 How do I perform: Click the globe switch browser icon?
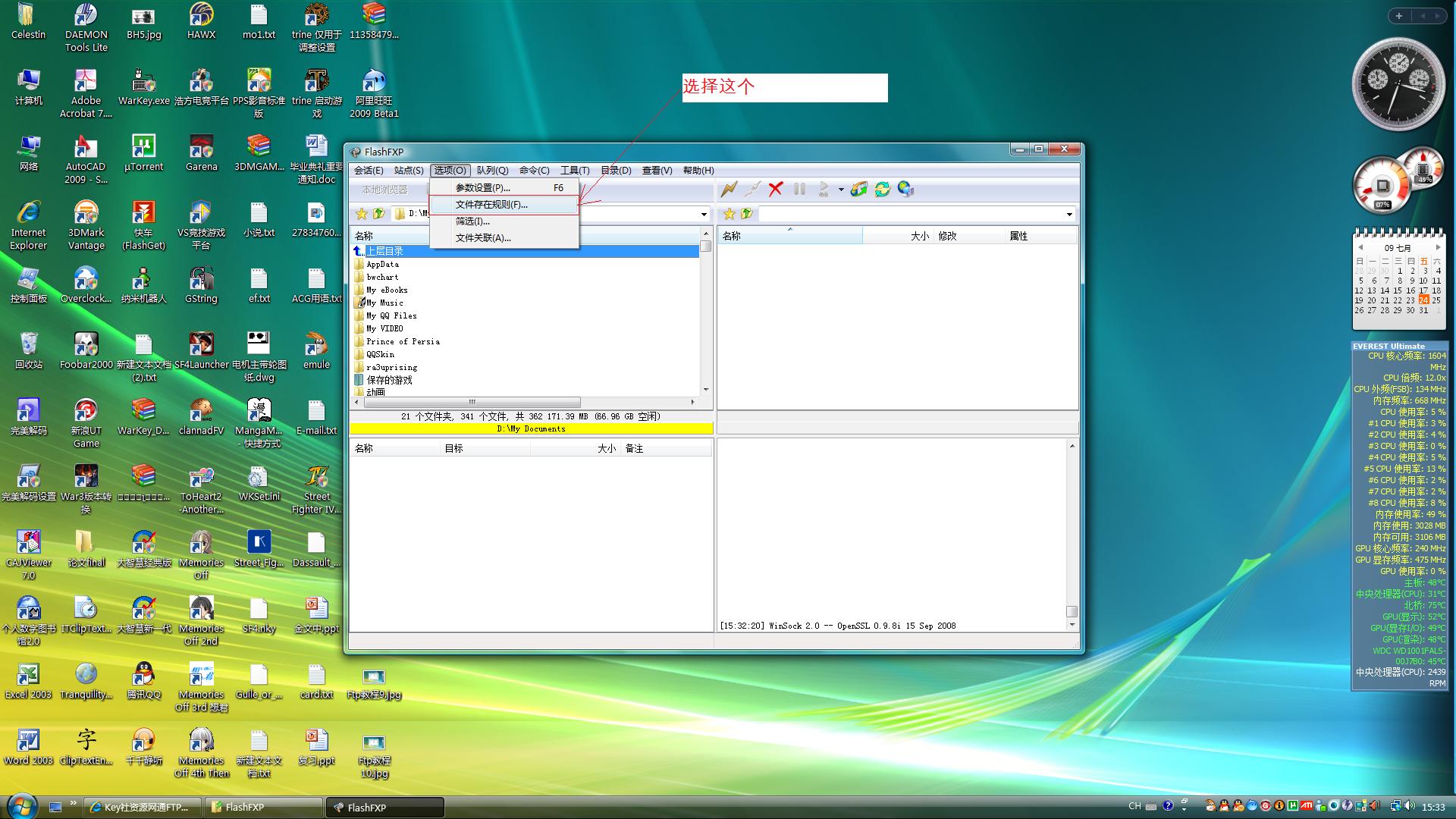pos(905,189)
